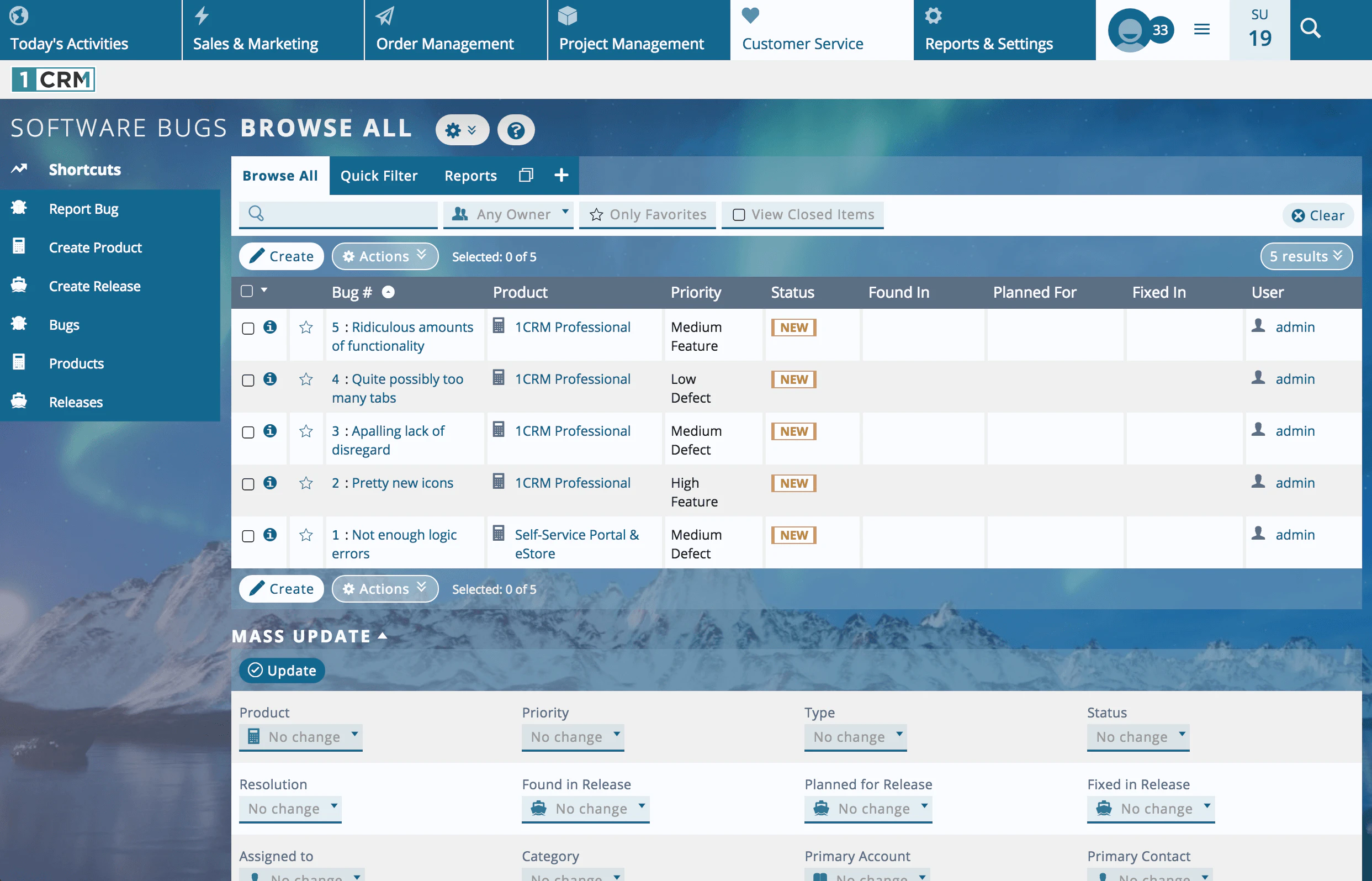Click info icon for bug 4
1372x881 pixels.
click(270, 379)
